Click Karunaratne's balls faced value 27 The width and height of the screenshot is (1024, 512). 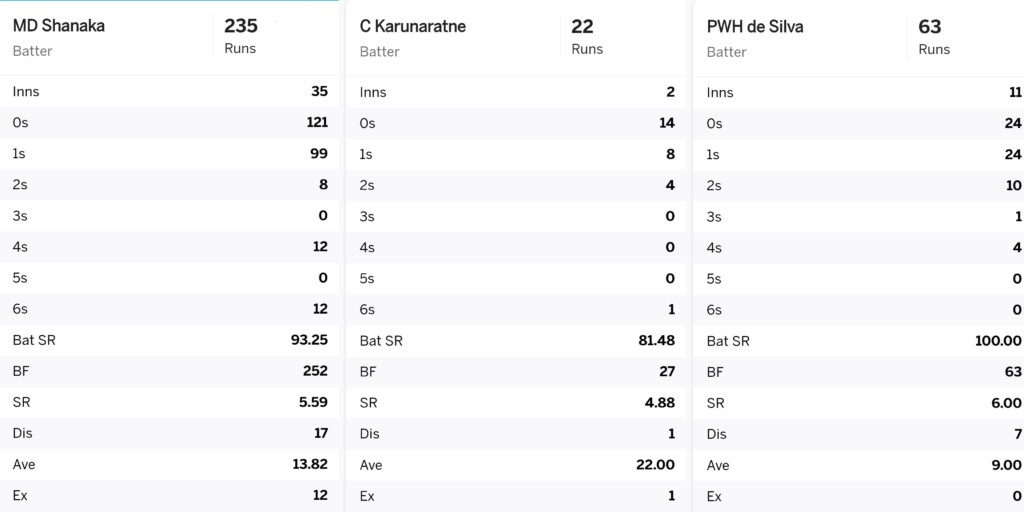point(667,372)
